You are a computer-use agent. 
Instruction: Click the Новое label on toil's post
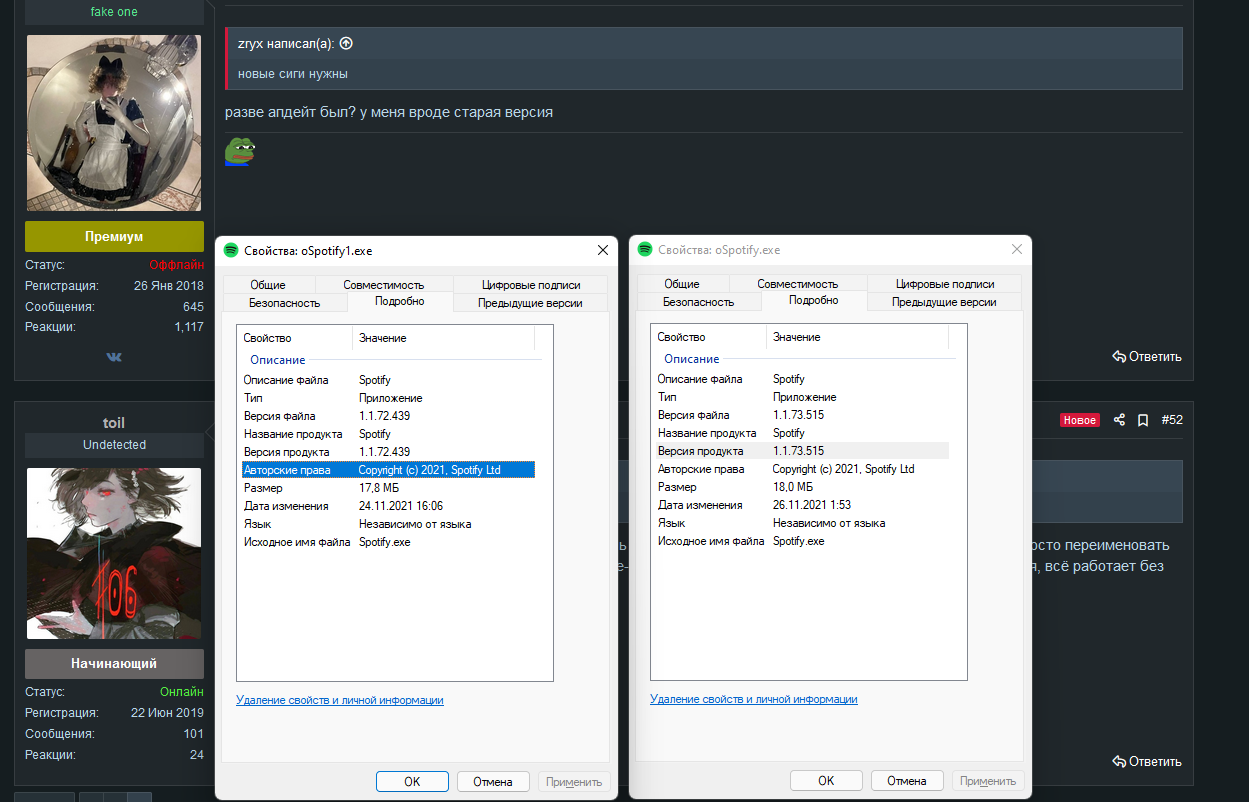click(1080, 420)
